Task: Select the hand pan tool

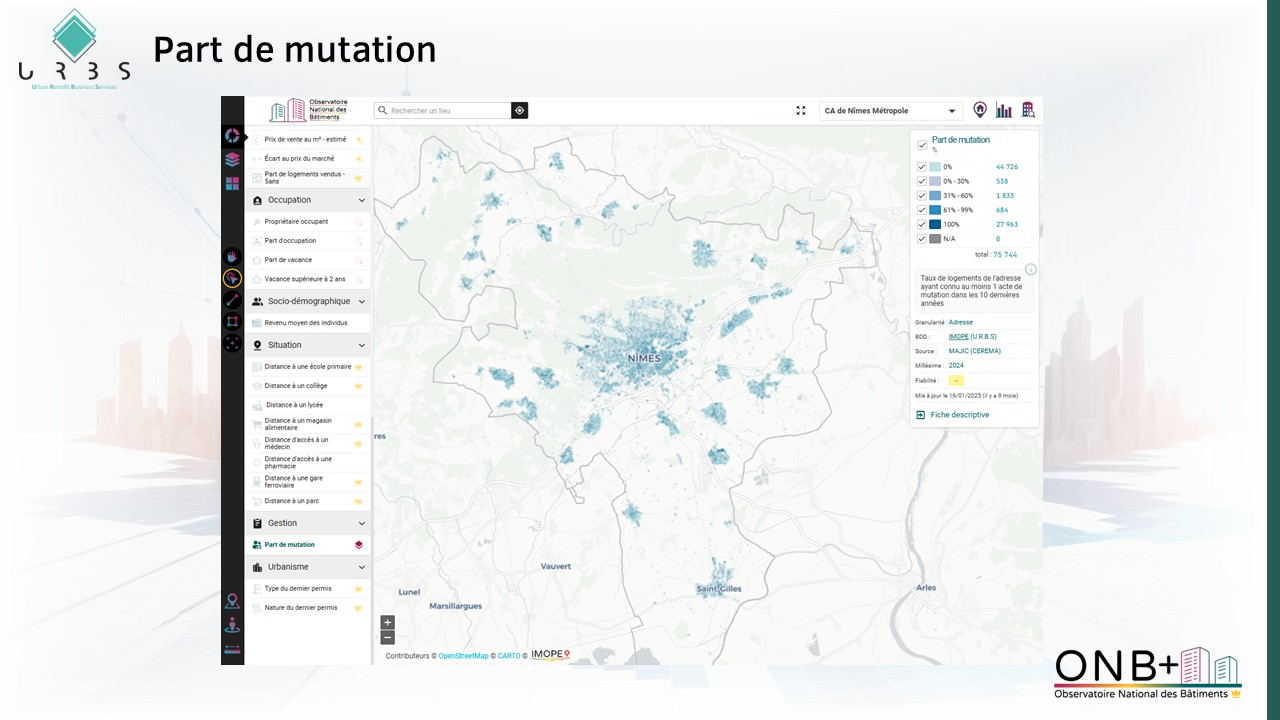Action: click(232, 256)
